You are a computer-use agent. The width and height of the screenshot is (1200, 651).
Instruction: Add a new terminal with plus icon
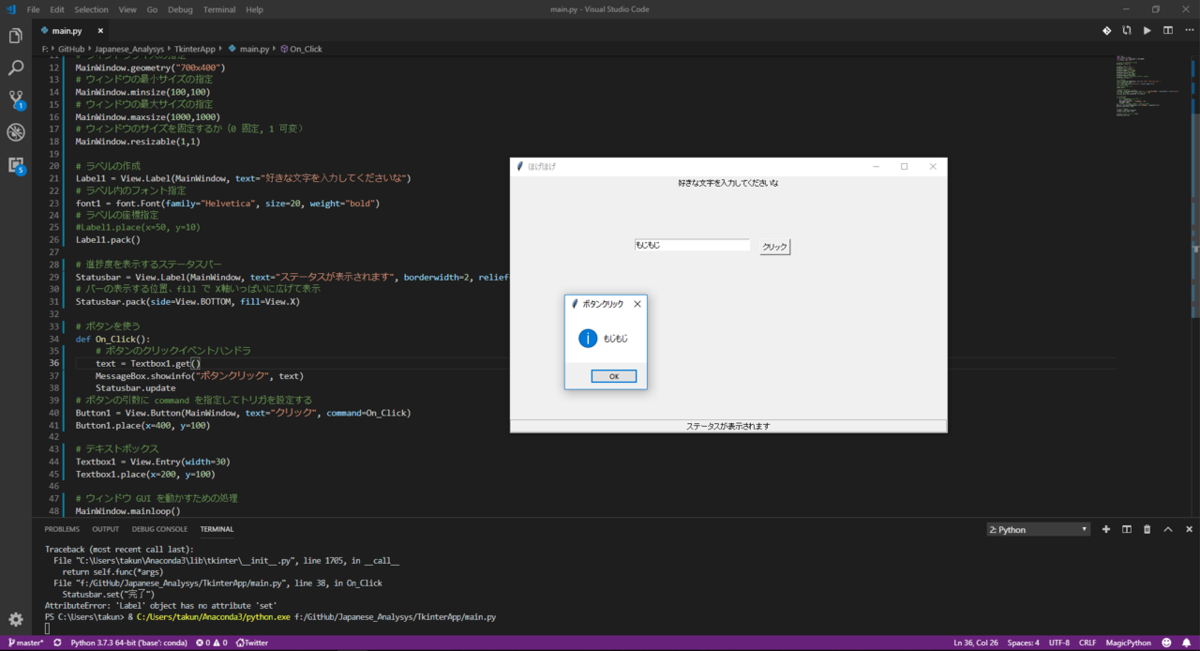pos(1106,529)
